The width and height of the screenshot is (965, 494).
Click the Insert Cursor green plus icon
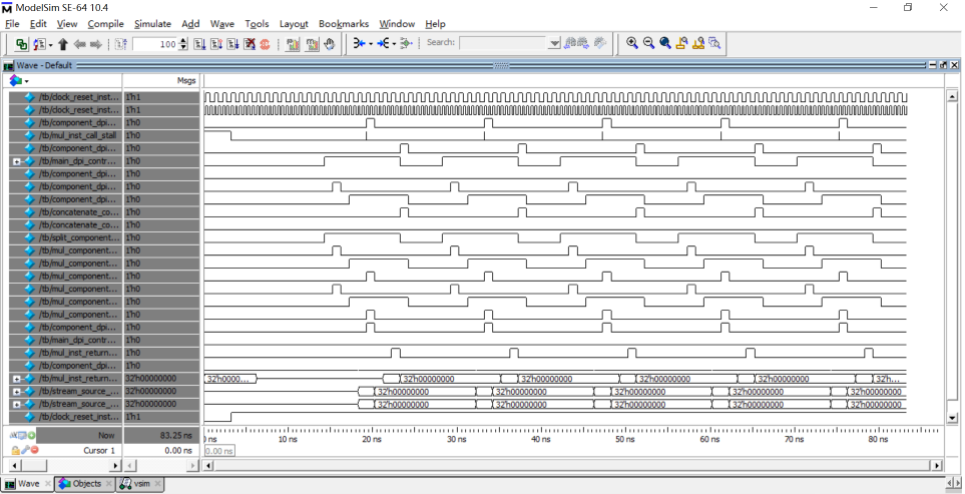tap(31, 435)
